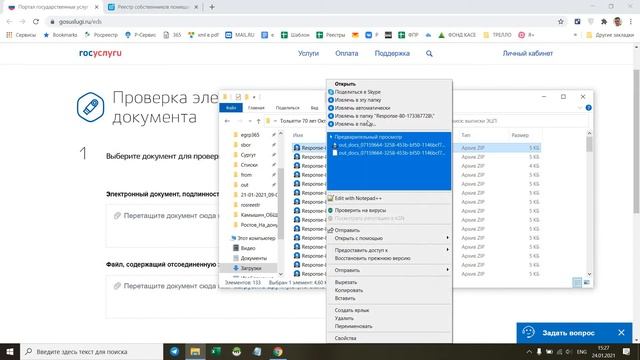Viewport: 640px width, 360px height.
Task: Open Excel from the taskbar
Action: (216, 351)
